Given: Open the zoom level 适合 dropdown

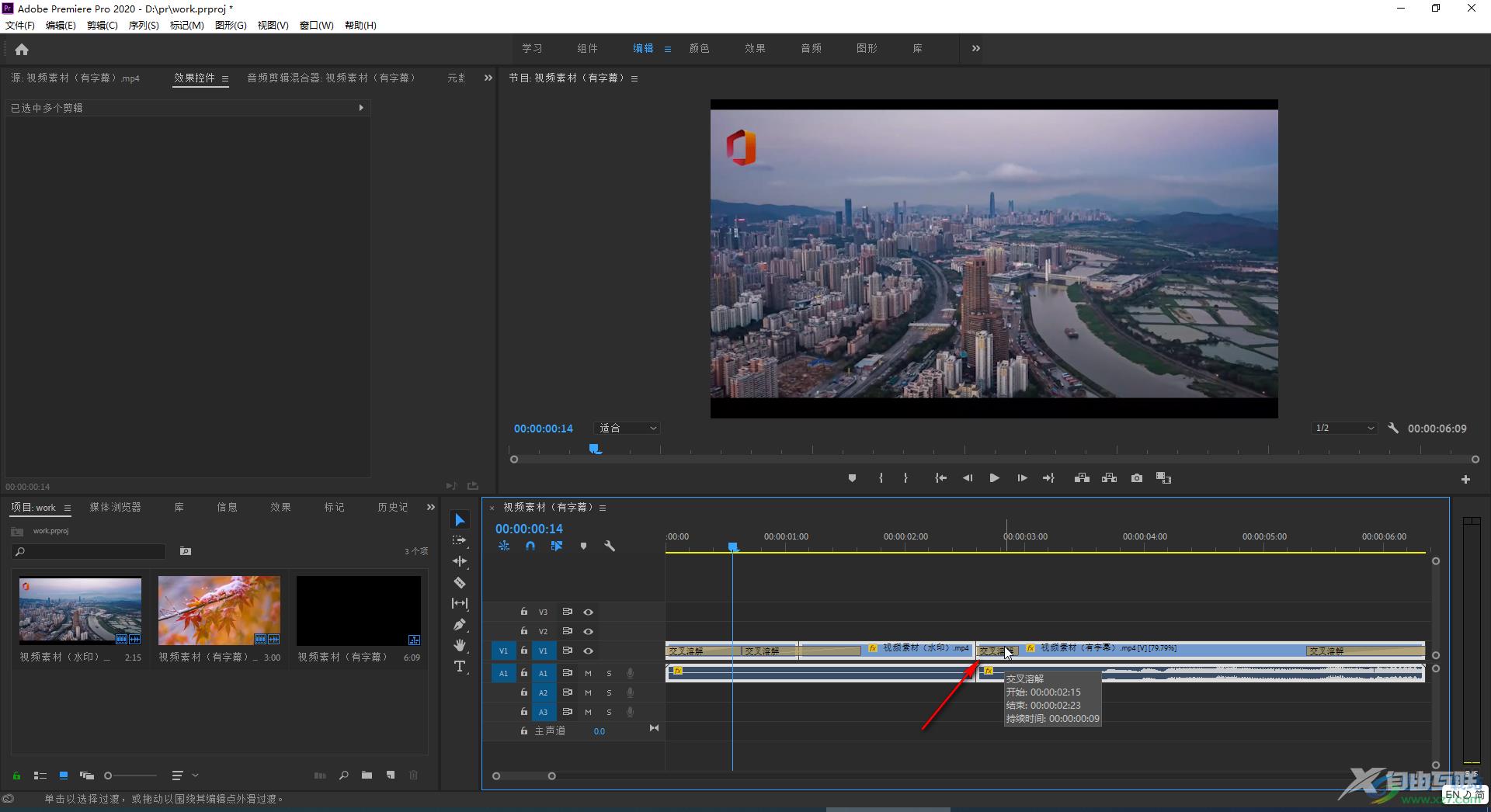Looking at the screenshot, I should pyautogui.click(x=627, y=428).
